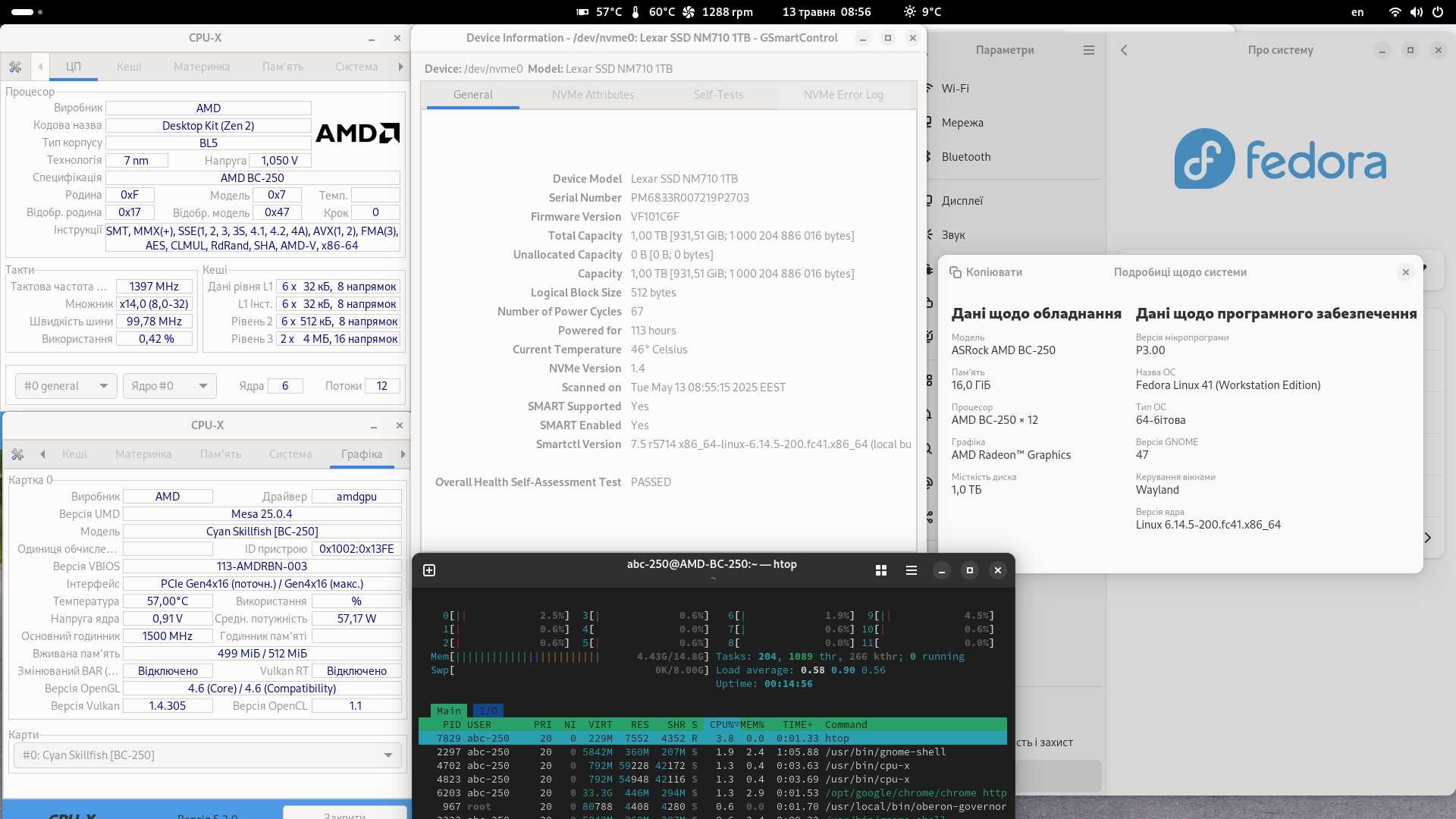Image resolution: width=1456 pixels, height=819 pixels.
Task: Open the Cyan Skillfish card dropdown
Action: (x=208, y=755)
